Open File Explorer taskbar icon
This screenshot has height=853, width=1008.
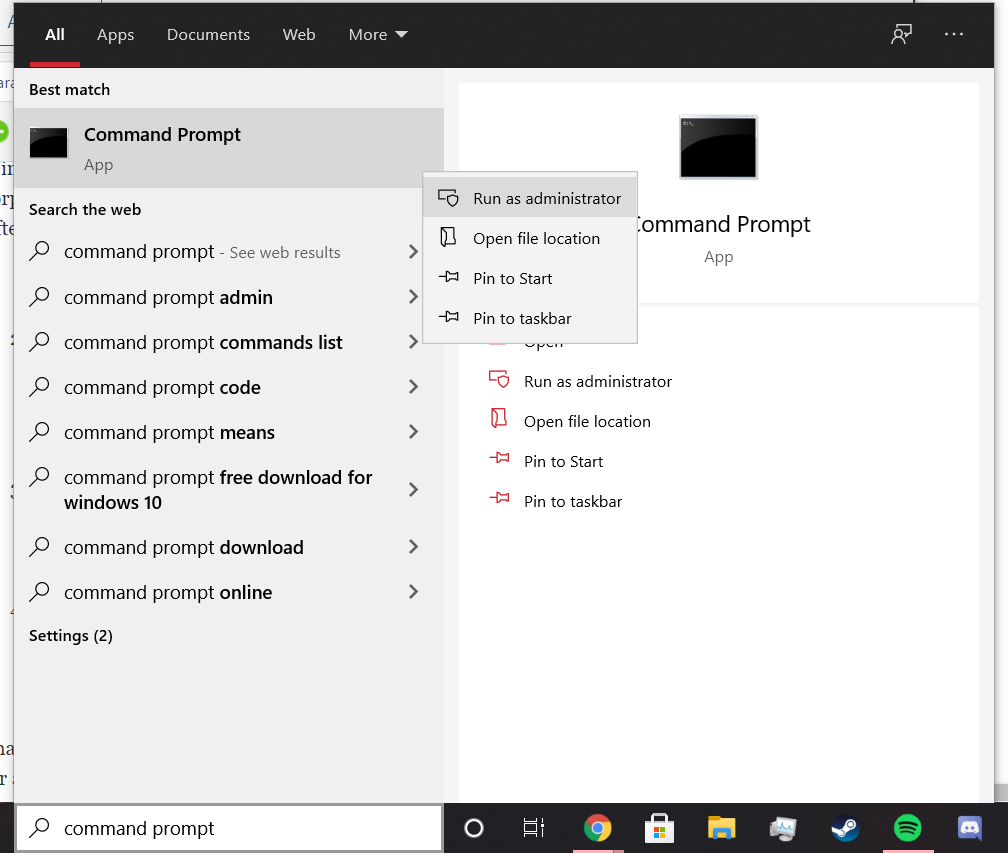[x=721, y=828]
